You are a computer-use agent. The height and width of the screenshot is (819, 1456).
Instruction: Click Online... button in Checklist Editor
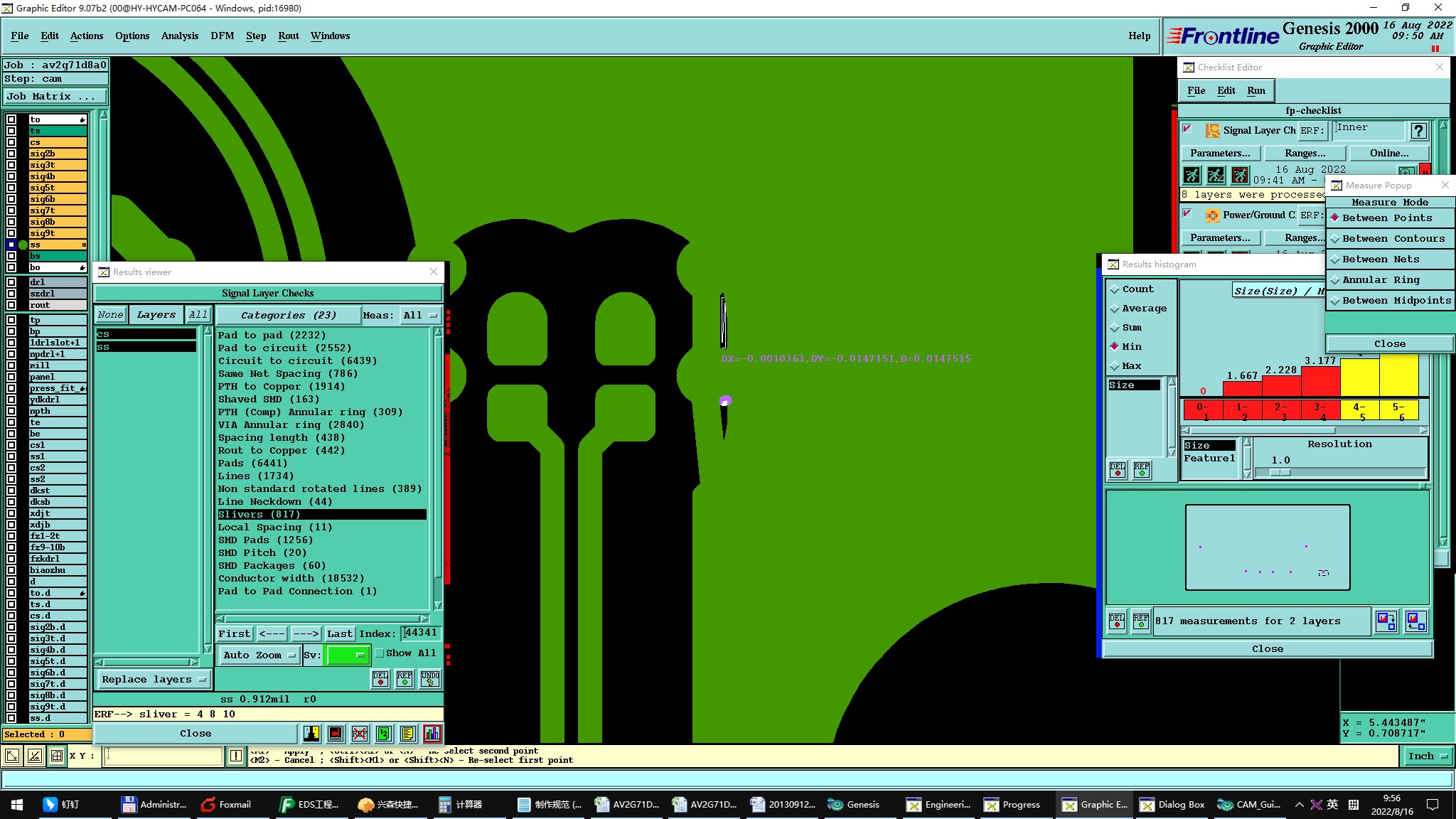(1389, 154)
